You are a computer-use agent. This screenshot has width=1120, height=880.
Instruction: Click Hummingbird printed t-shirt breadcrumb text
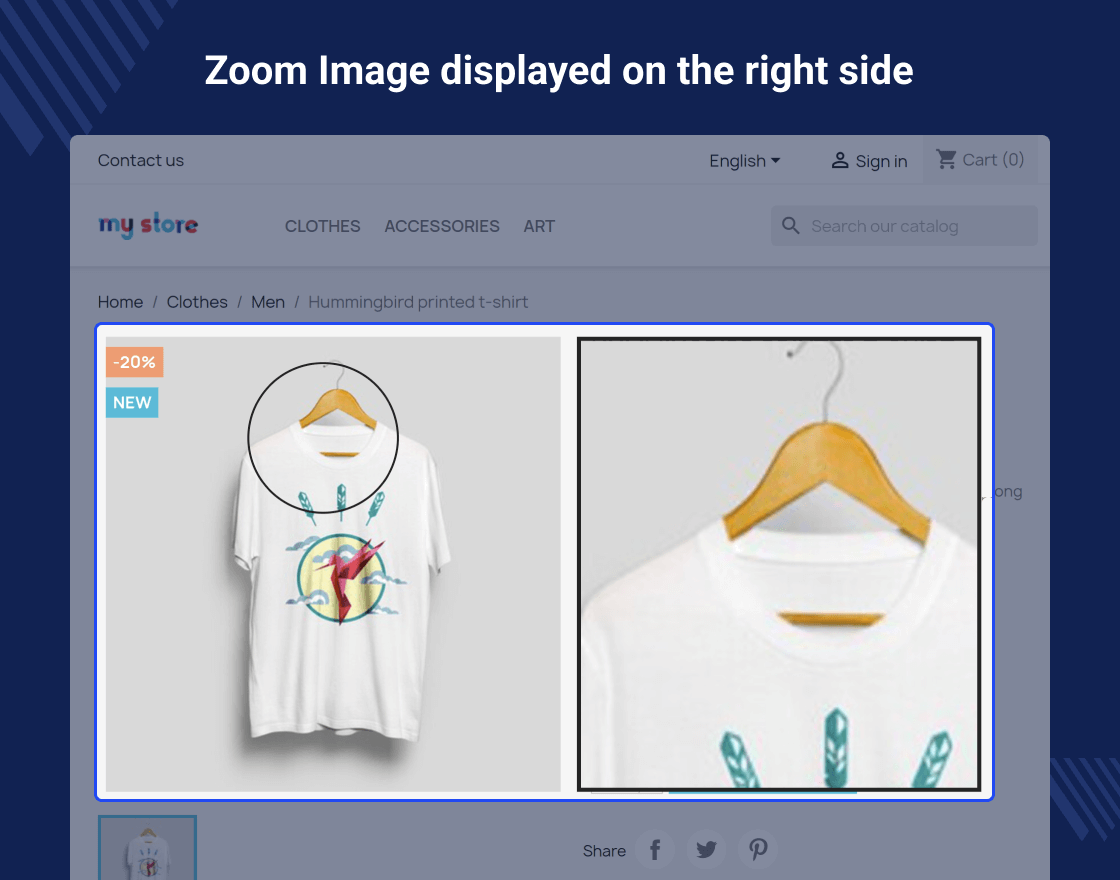coord(418,302)
